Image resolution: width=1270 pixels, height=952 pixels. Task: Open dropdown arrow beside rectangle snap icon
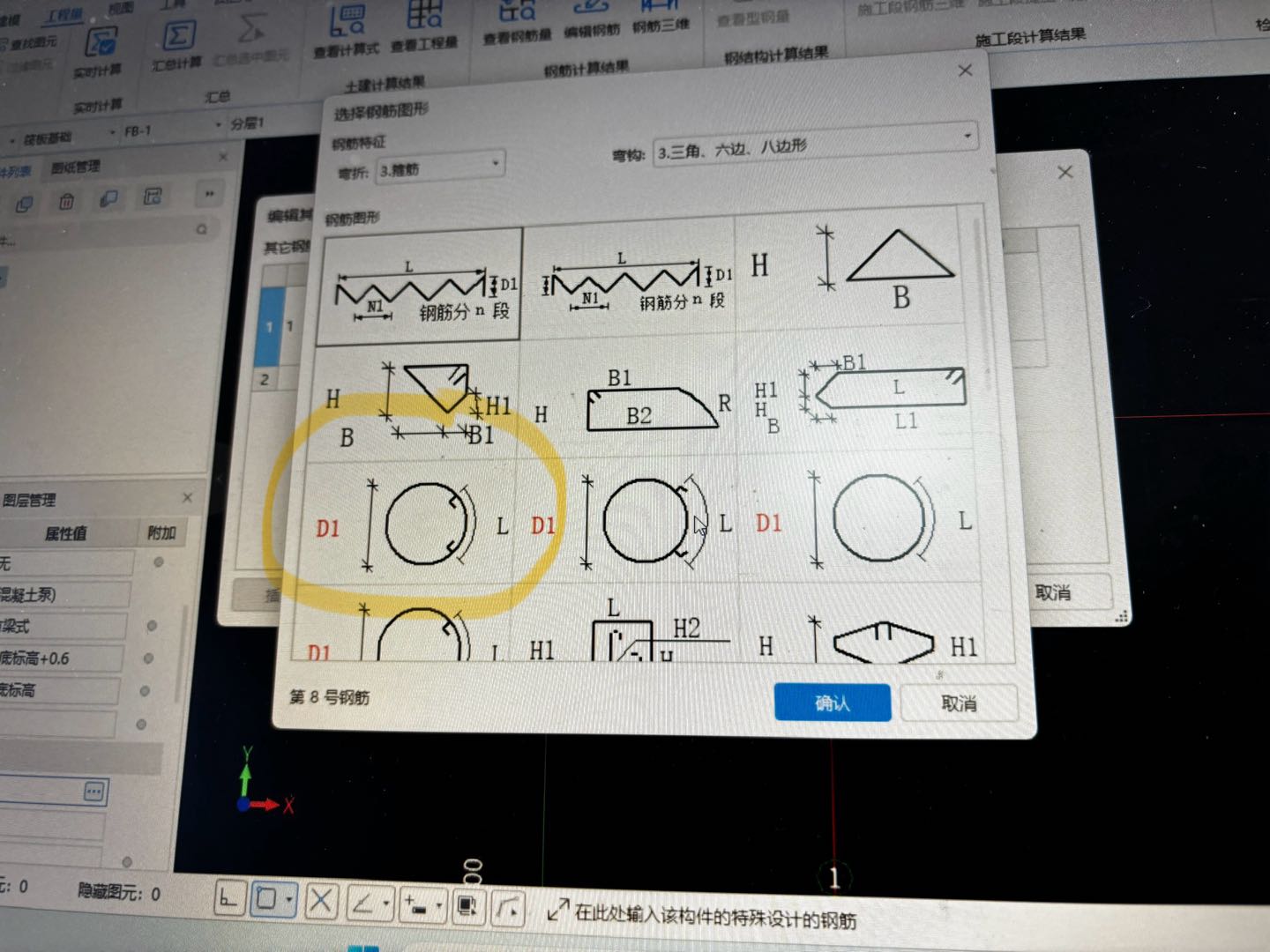[x=289, y=901]
